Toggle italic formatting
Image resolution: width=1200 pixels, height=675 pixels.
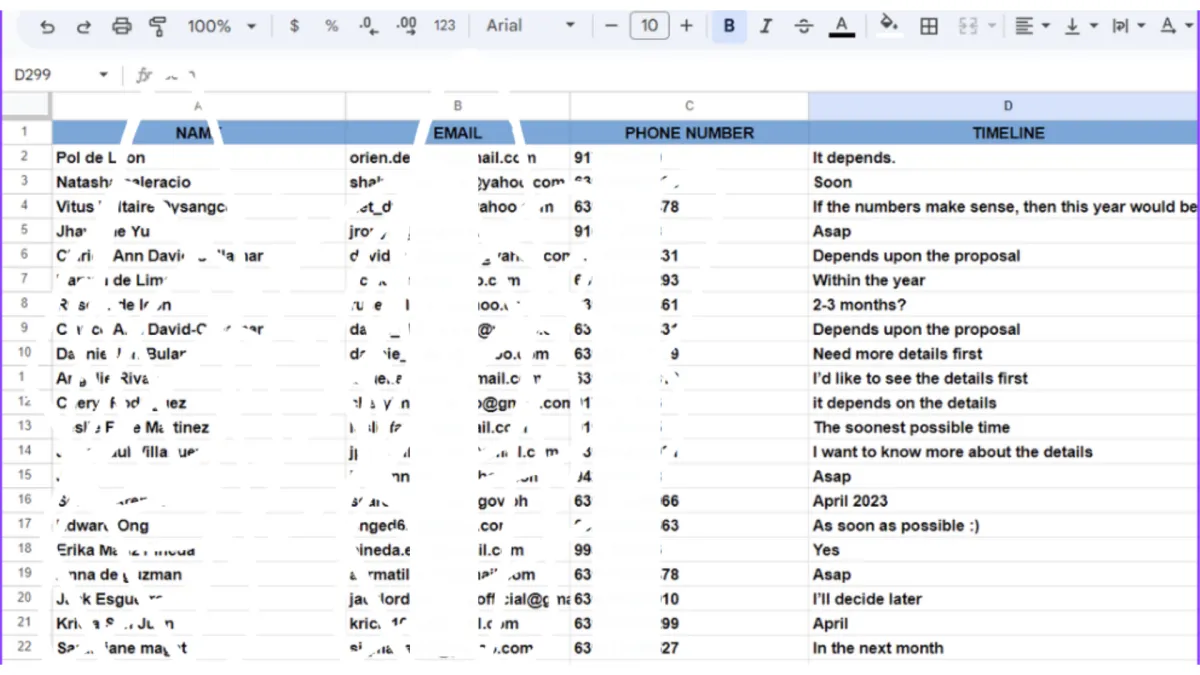coord(766,26)
